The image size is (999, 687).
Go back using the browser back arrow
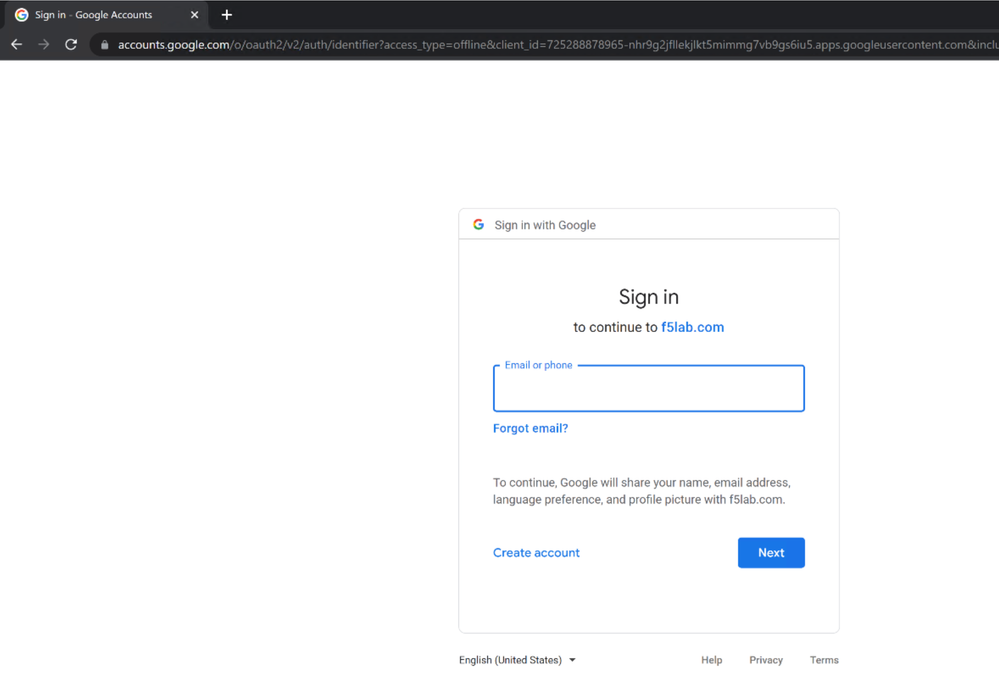[17, 45]
